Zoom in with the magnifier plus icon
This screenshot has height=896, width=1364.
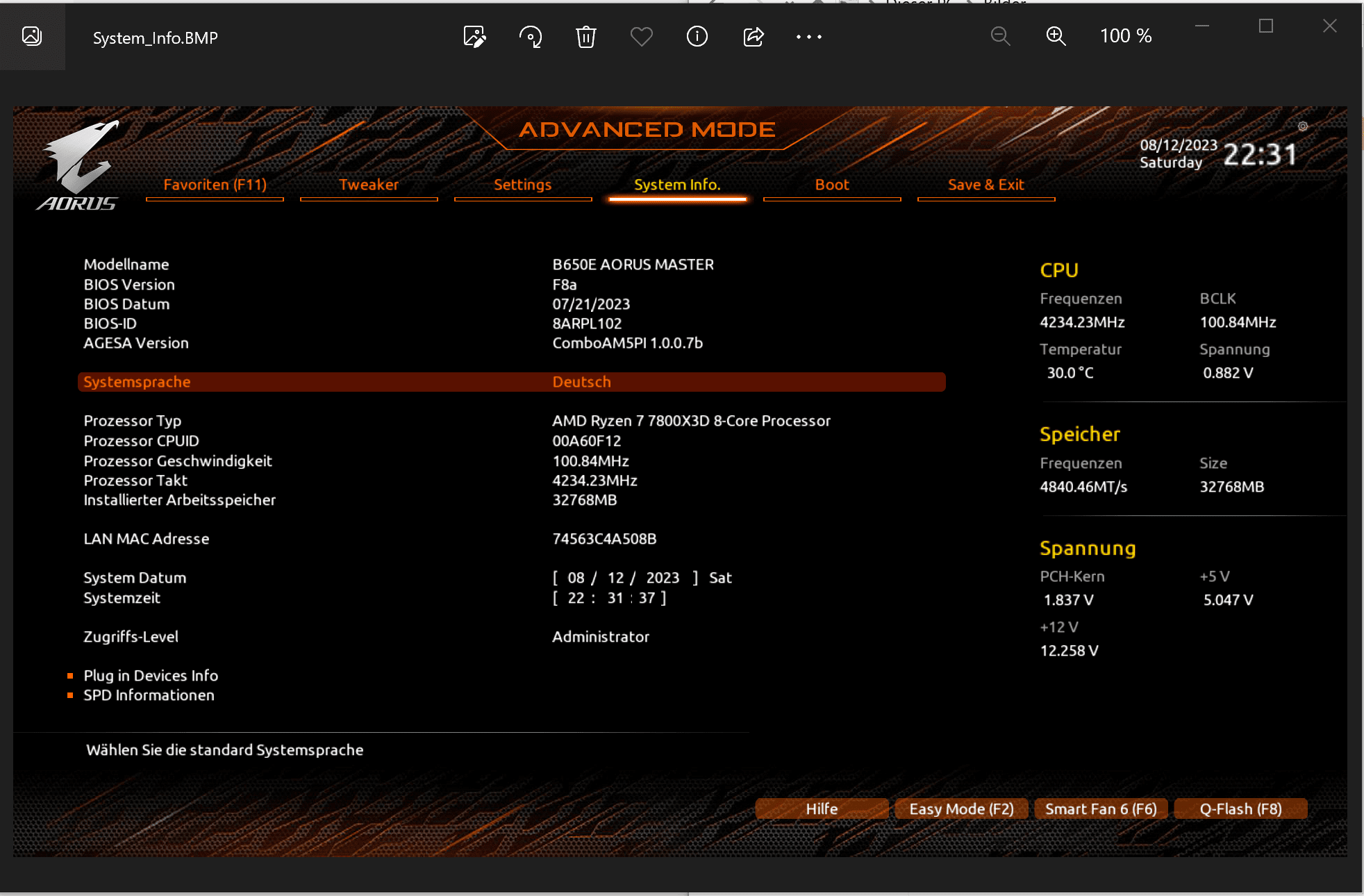tap(1056, 36)
